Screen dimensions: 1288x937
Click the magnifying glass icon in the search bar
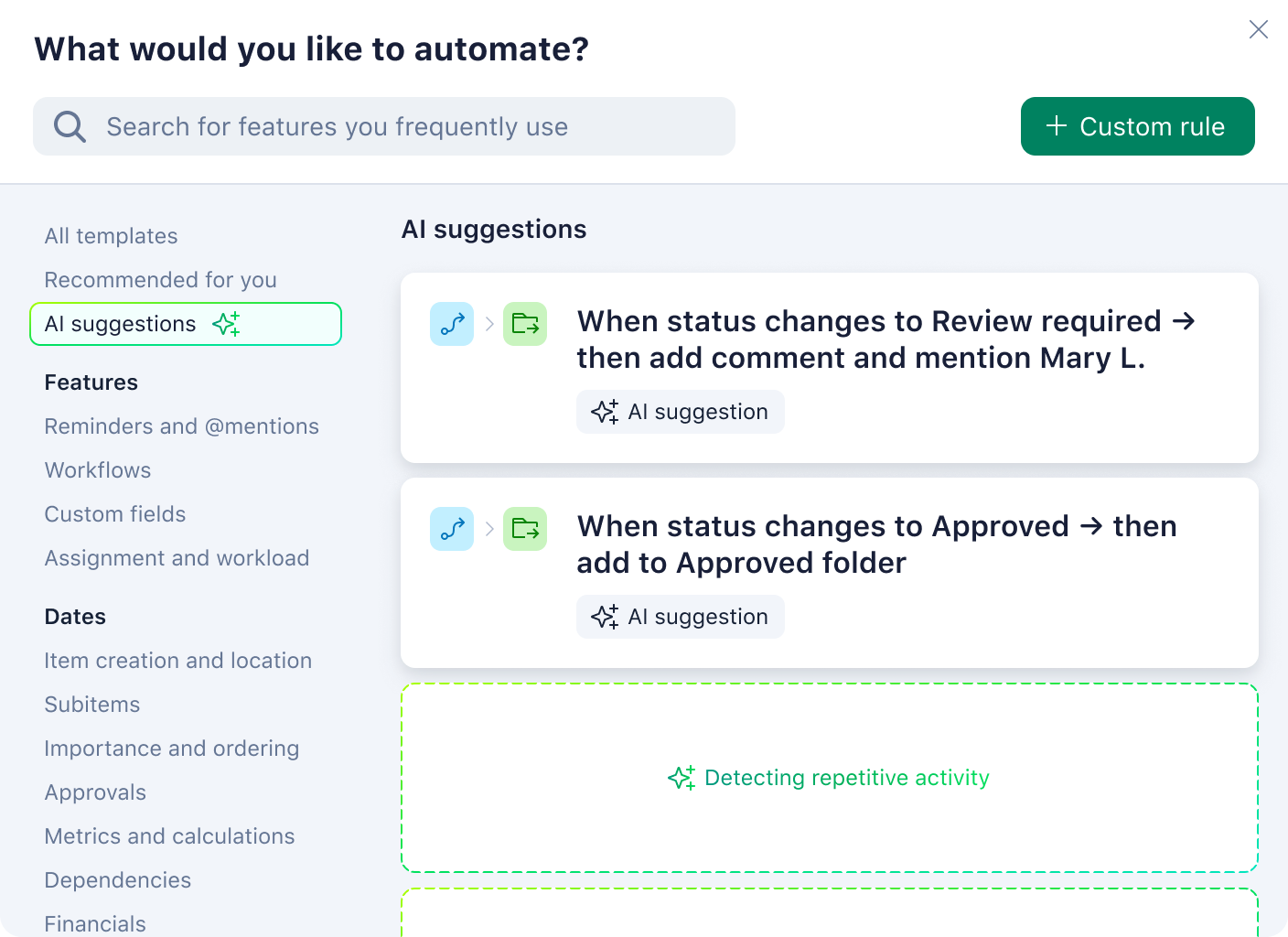coord(69,125)
